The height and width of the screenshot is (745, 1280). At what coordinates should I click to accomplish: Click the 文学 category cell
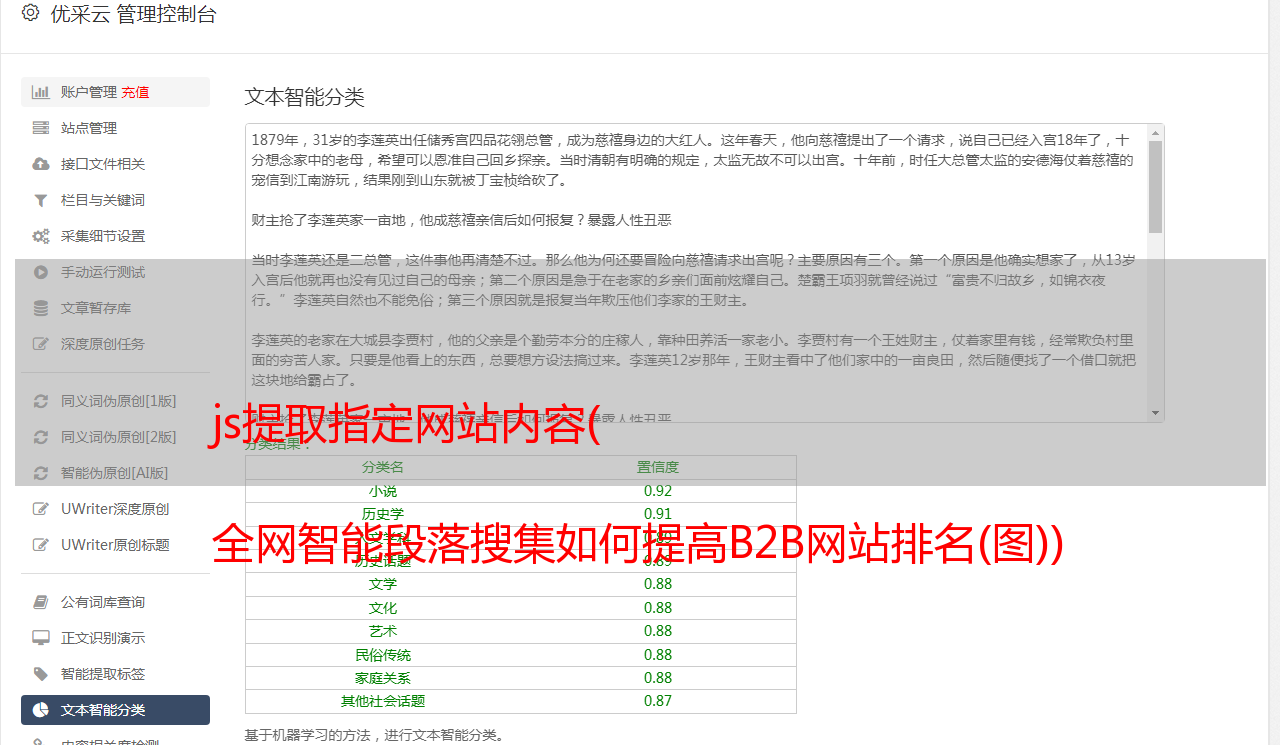[383, 584]
